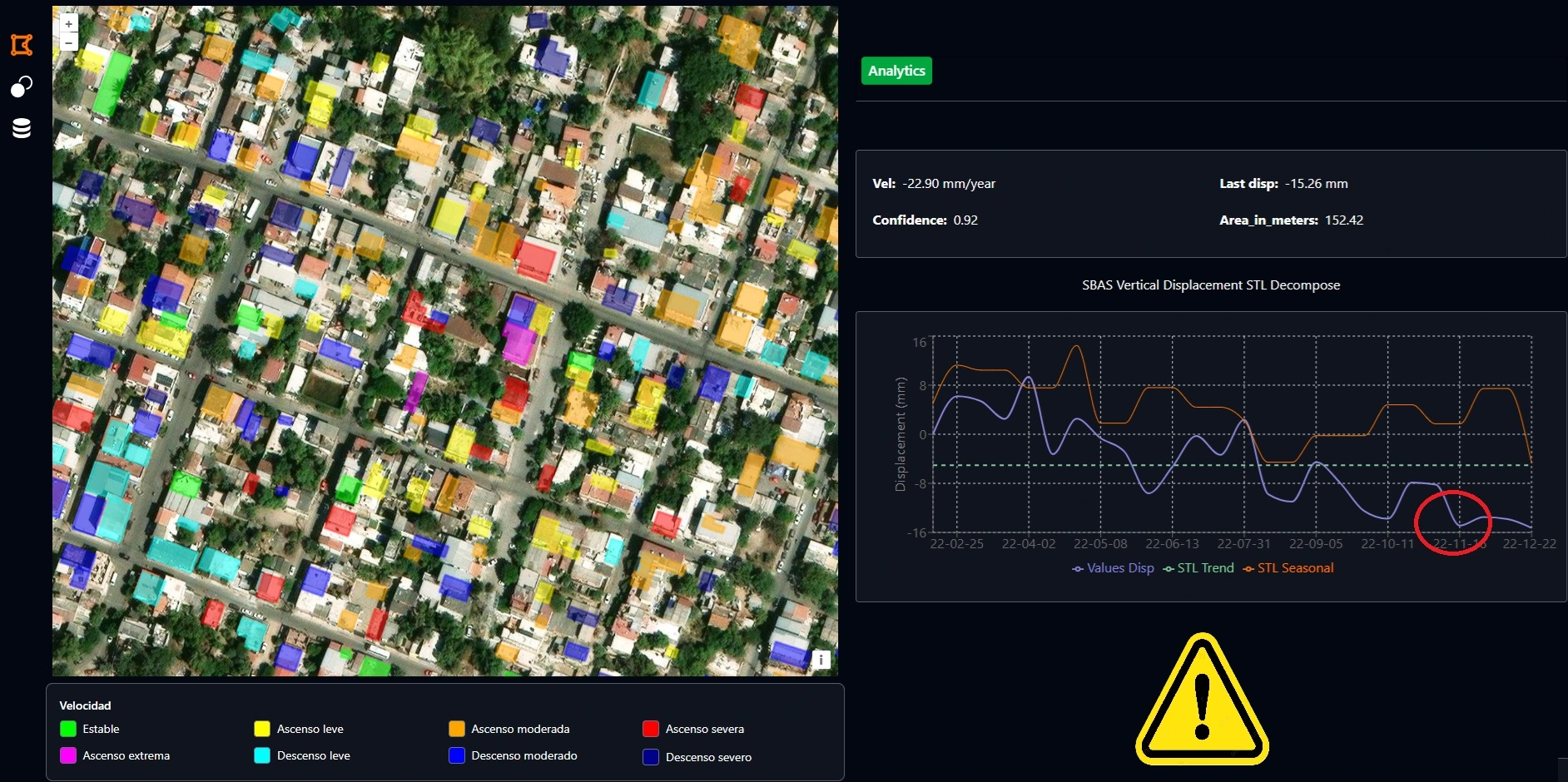Image resolution: width=1568 pixels, height=782 pixels.
Task: Zoom in on the map
Action: point(69,24)
